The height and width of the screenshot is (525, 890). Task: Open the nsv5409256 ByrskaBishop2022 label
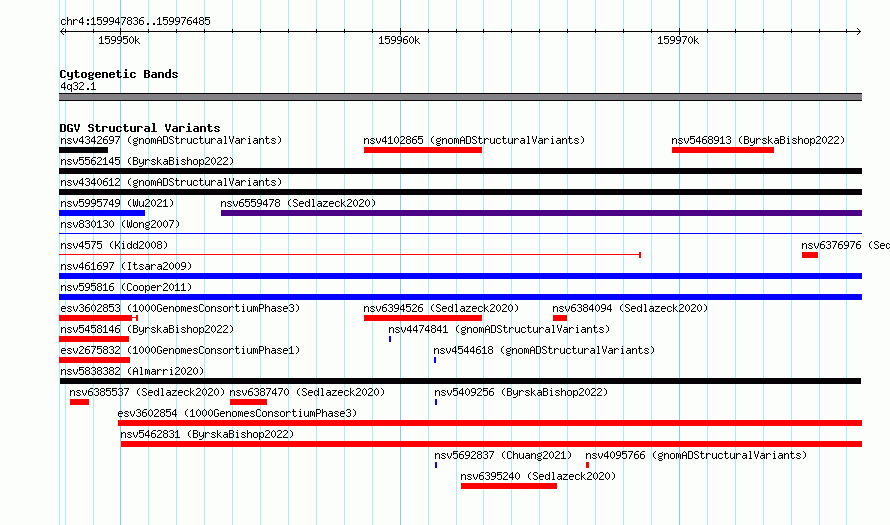click(521, 392)
